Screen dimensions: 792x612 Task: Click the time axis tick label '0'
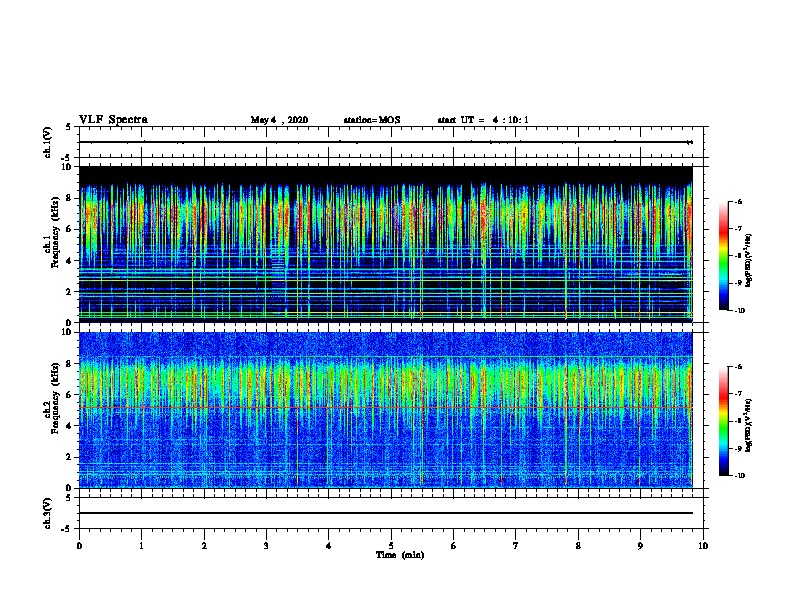tap(79, 545)
